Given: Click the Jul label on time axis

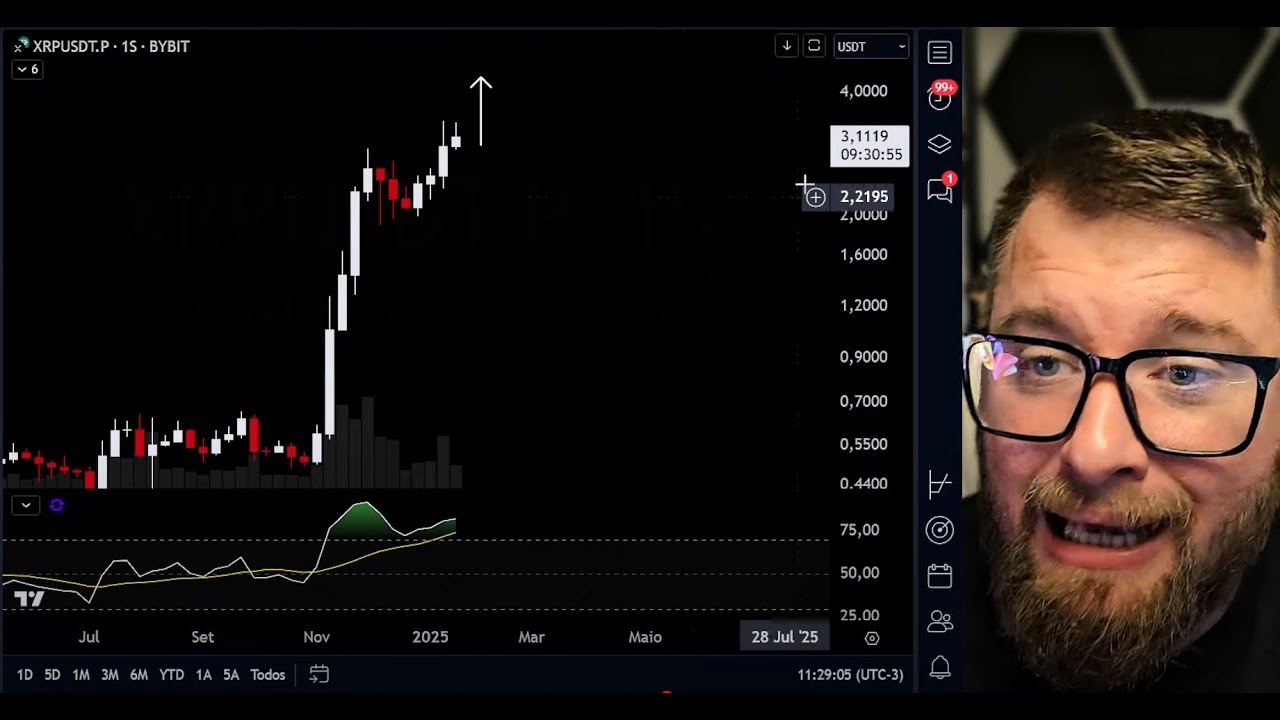Looking at the screenshot, I should click(89, 637).
